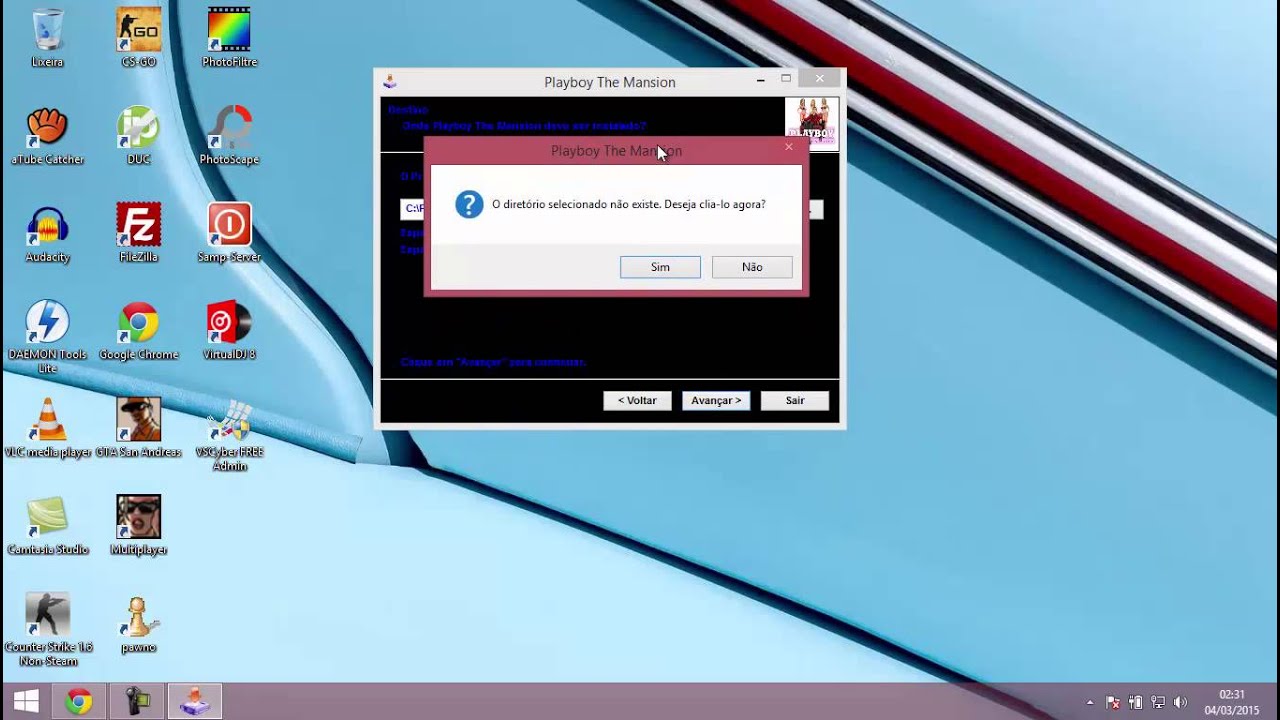Viewport: 1280px width, 720px height.
Task: Open the taskbar clock and date
Action: pos(1232,702)
